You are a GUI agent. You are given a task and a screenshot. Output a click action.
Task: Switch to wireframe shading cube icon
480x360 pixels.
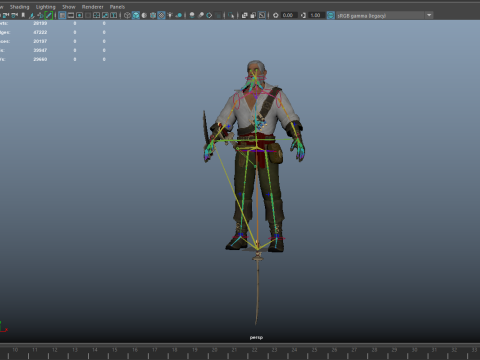(127, 15)
